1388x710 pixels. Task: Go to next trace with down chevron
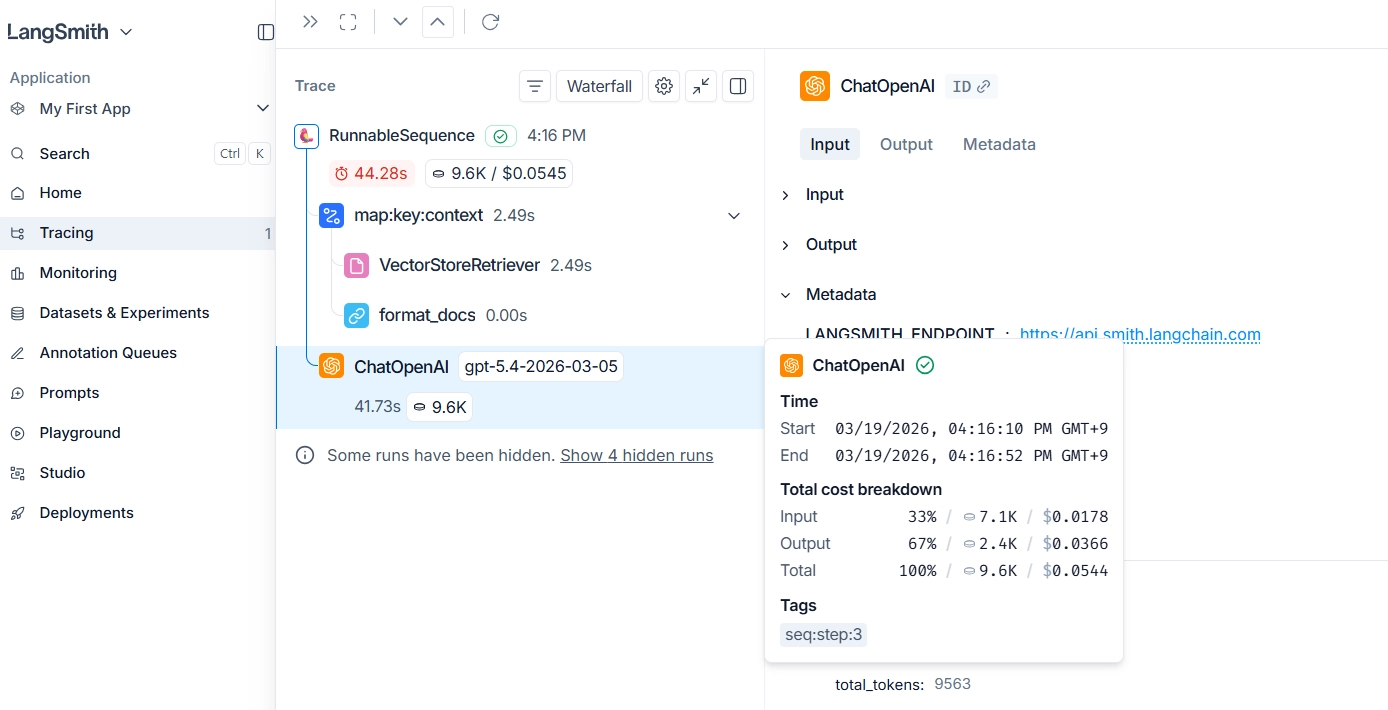click(400, 21)
